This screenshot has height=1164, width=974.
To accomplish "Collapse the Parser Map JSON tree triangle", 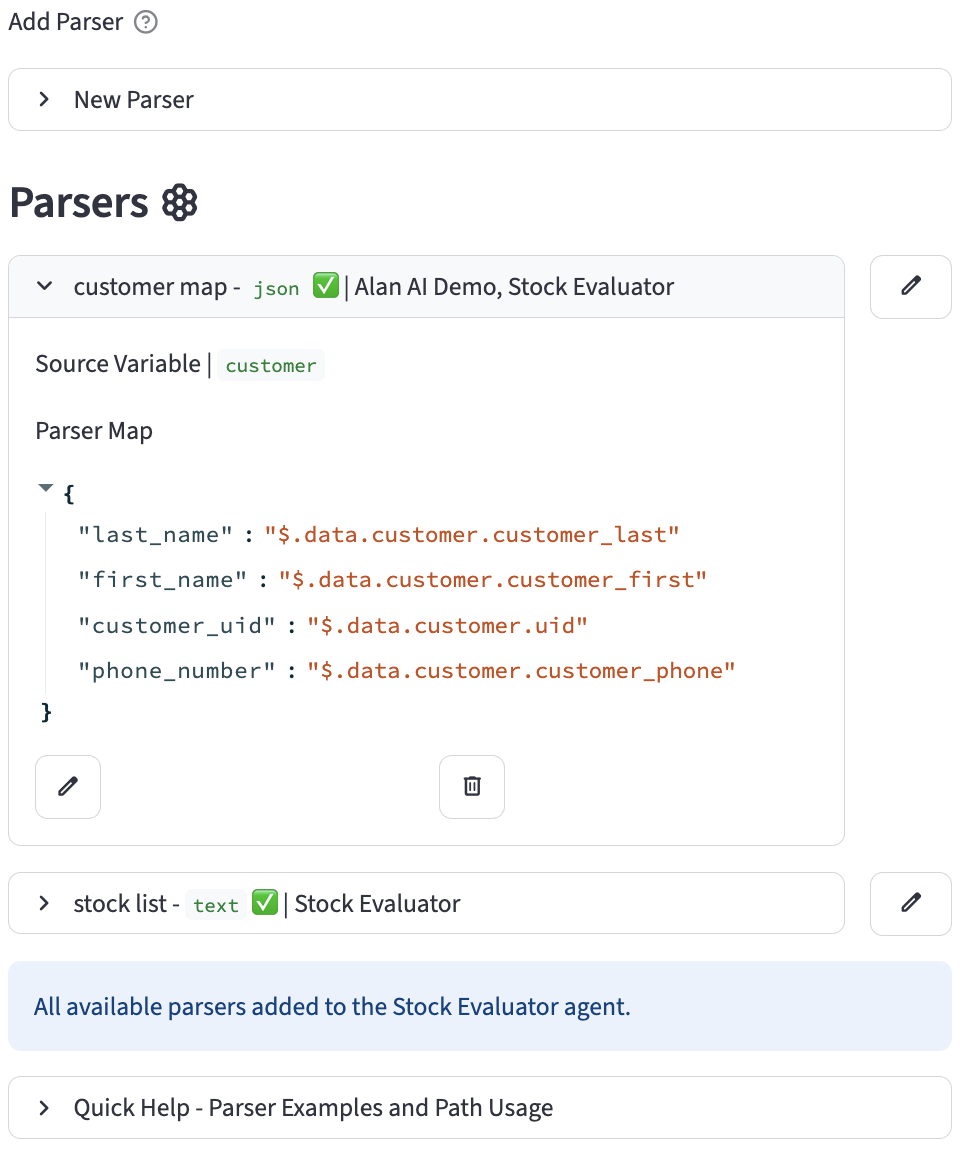I will coord(45,490).
